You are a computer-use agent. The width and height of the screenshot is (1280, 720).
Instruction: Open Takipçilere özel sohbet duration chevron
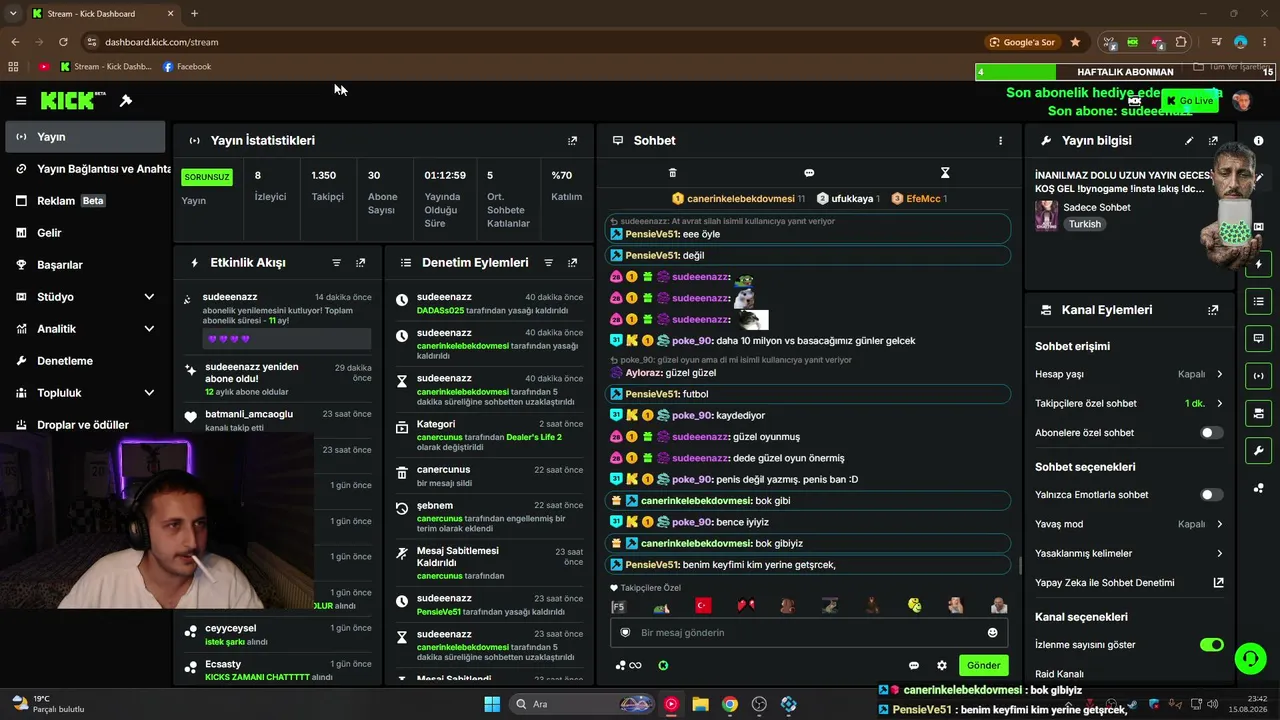tap(1219, 404)
